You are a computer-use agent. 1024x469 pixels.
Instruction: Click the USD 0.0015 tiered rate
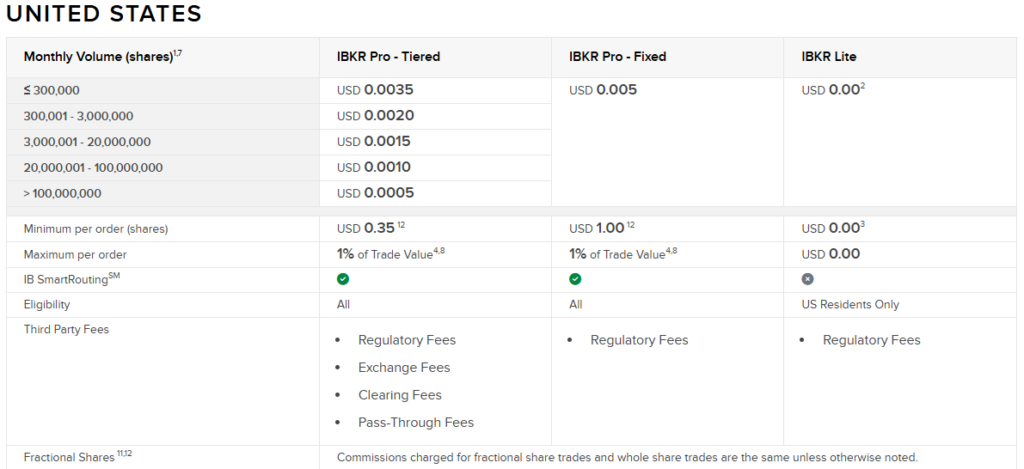point(374,141)
